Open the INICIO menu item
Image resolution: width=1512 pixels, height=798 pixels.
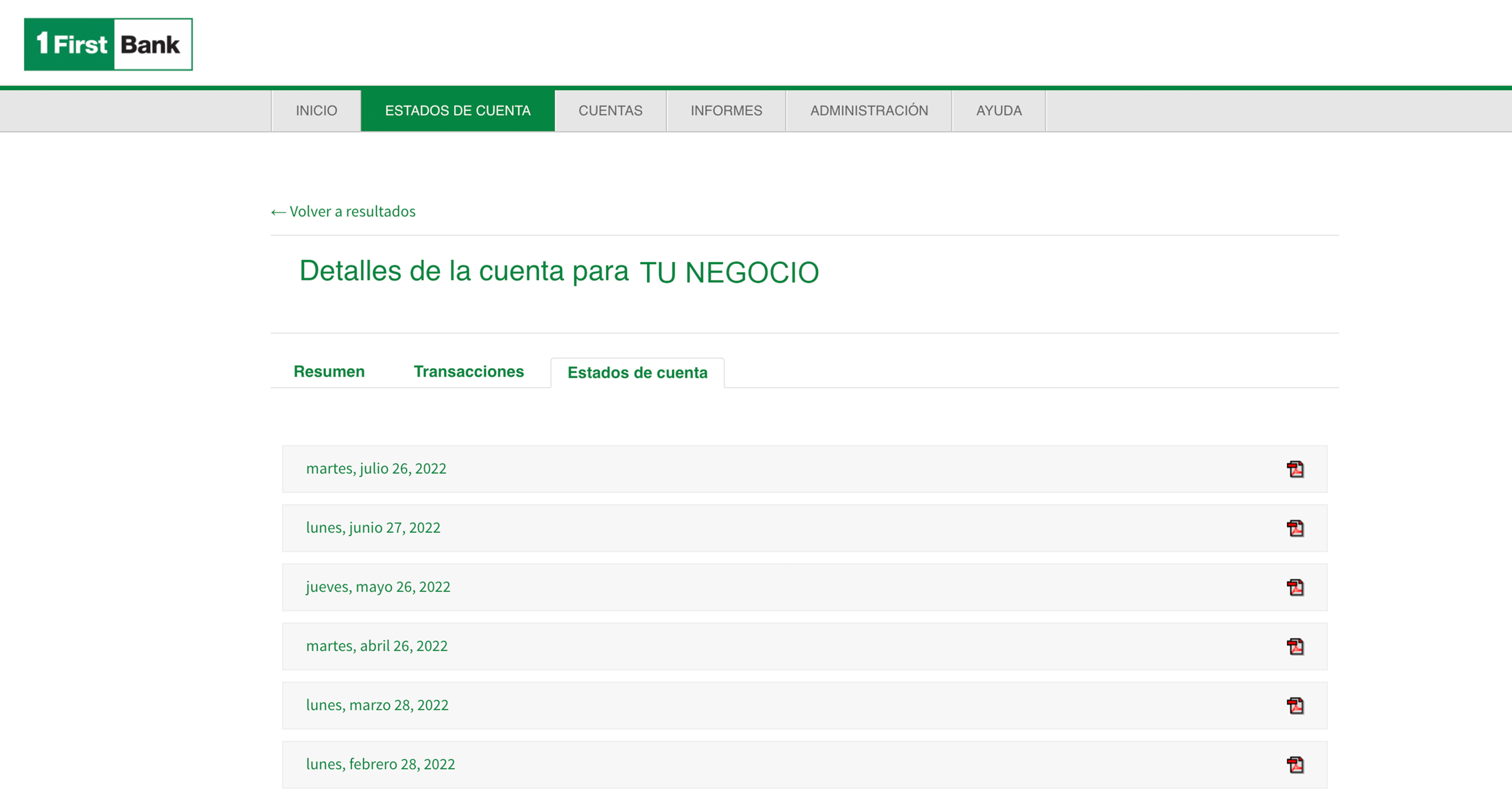pos(316,110)
